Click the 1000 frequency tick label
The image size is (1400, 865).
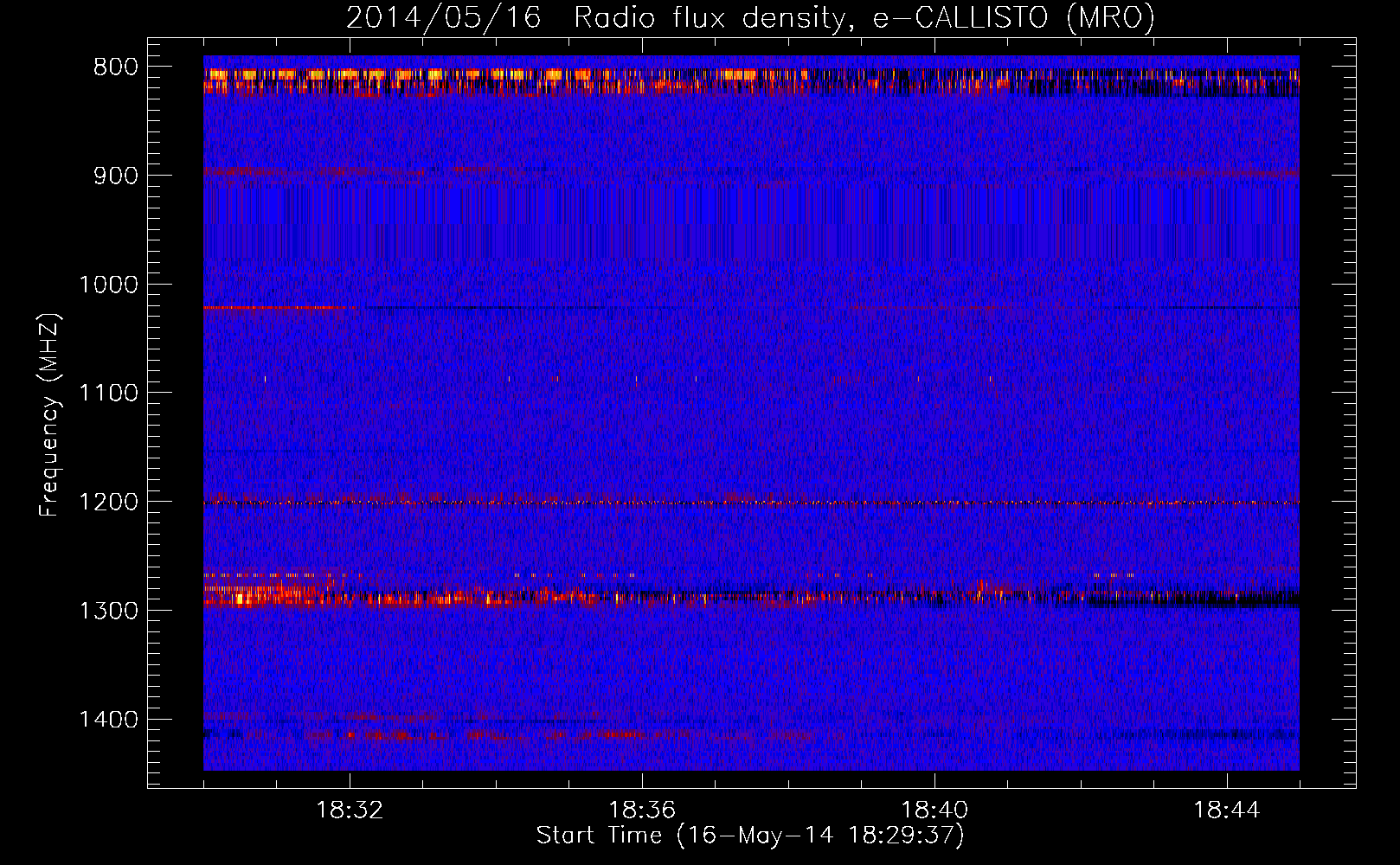pyautogui.click(x=108, y=285)
